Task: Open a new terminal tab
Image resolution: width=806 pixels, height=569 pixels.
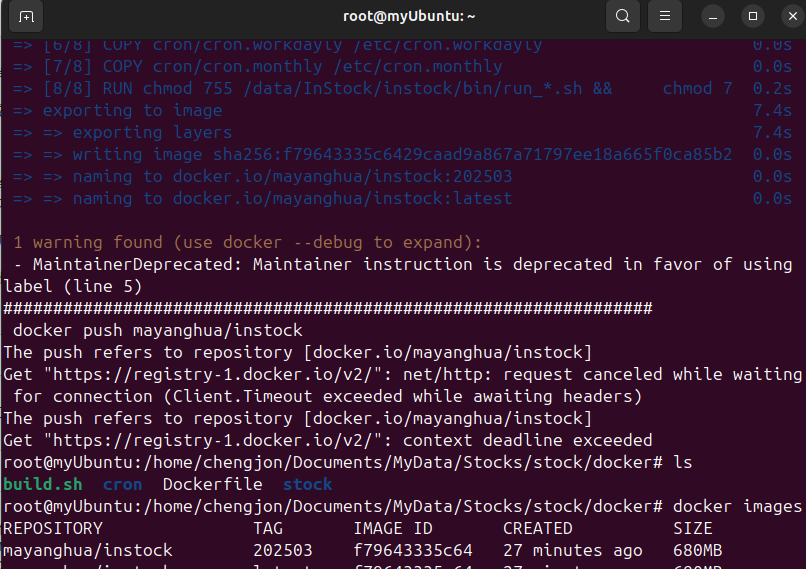Action: (x=26, y=16)
